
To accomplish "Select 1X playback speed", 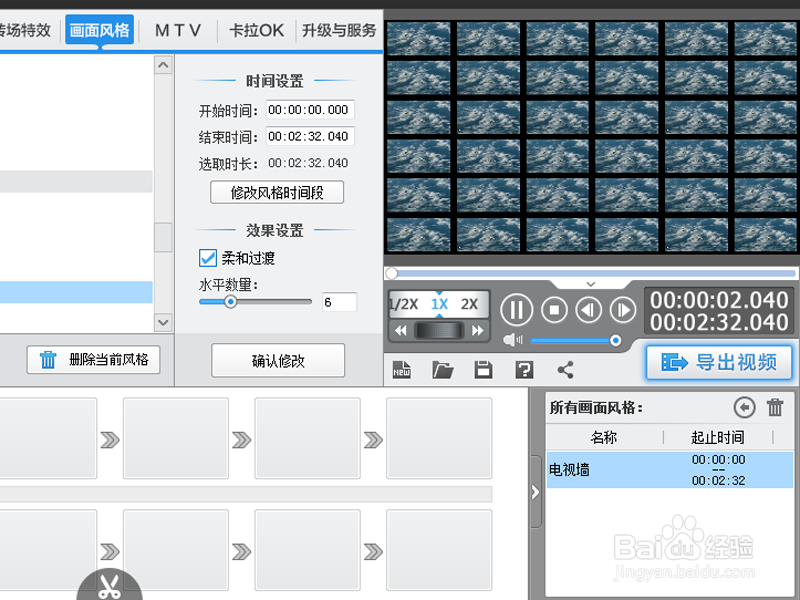I will click(x=439, y=304).
